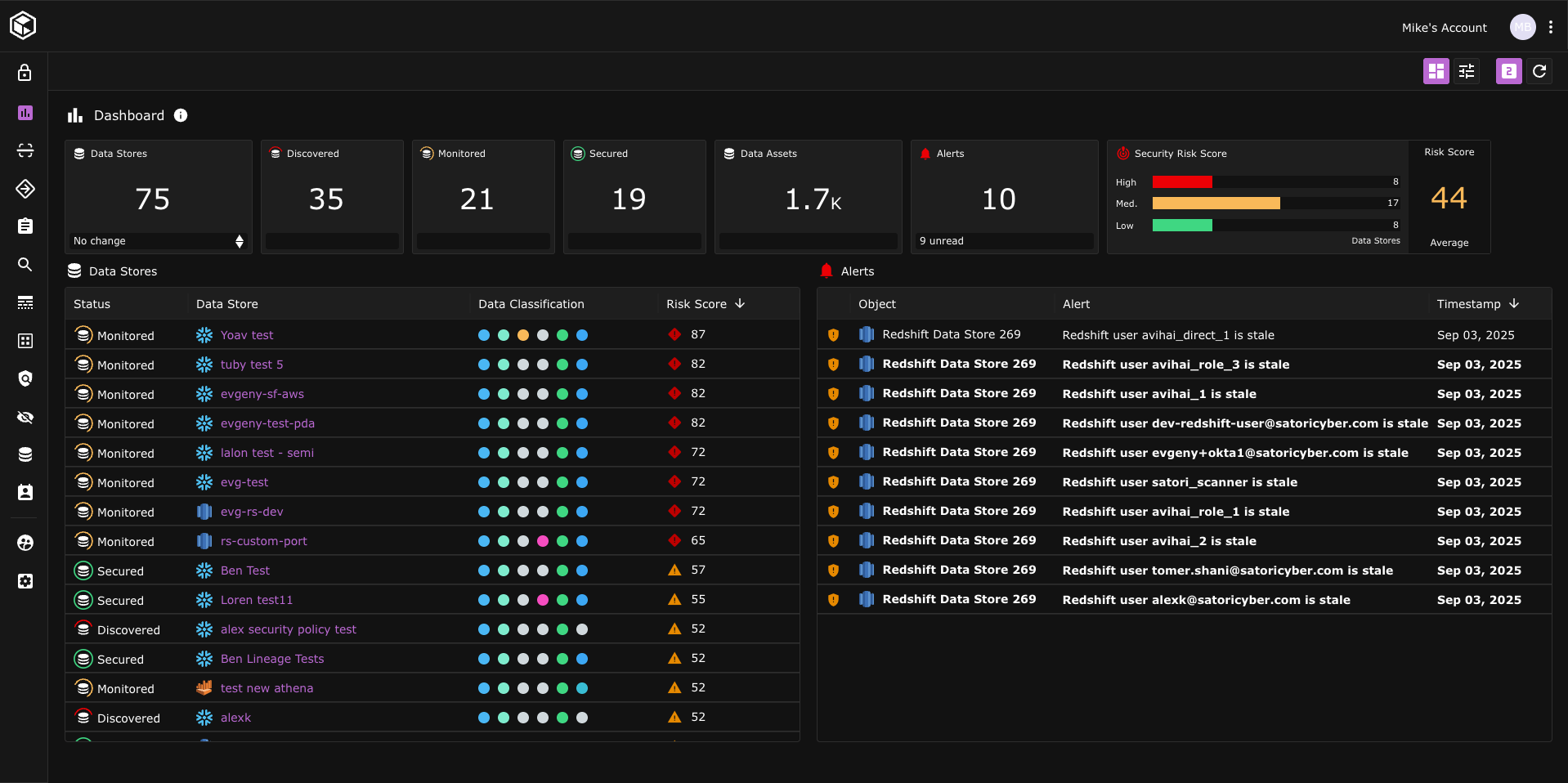Toggle the purple number 2 button
Image resolution: width=1568 pixels, height=783 pixels.
(x=1508, y=71)
